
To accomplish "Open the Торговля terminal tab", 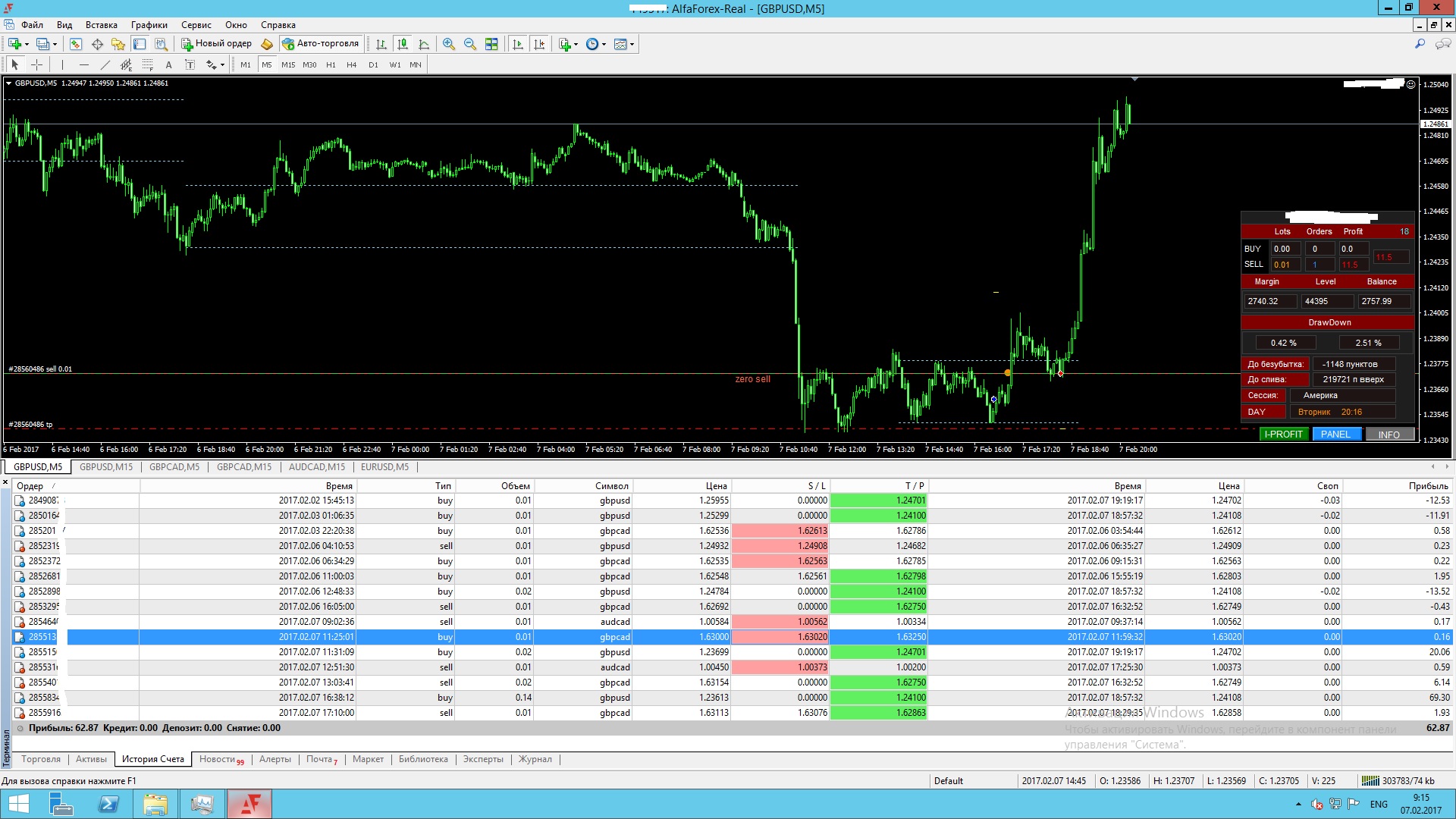I will click(x=41, y=759).
